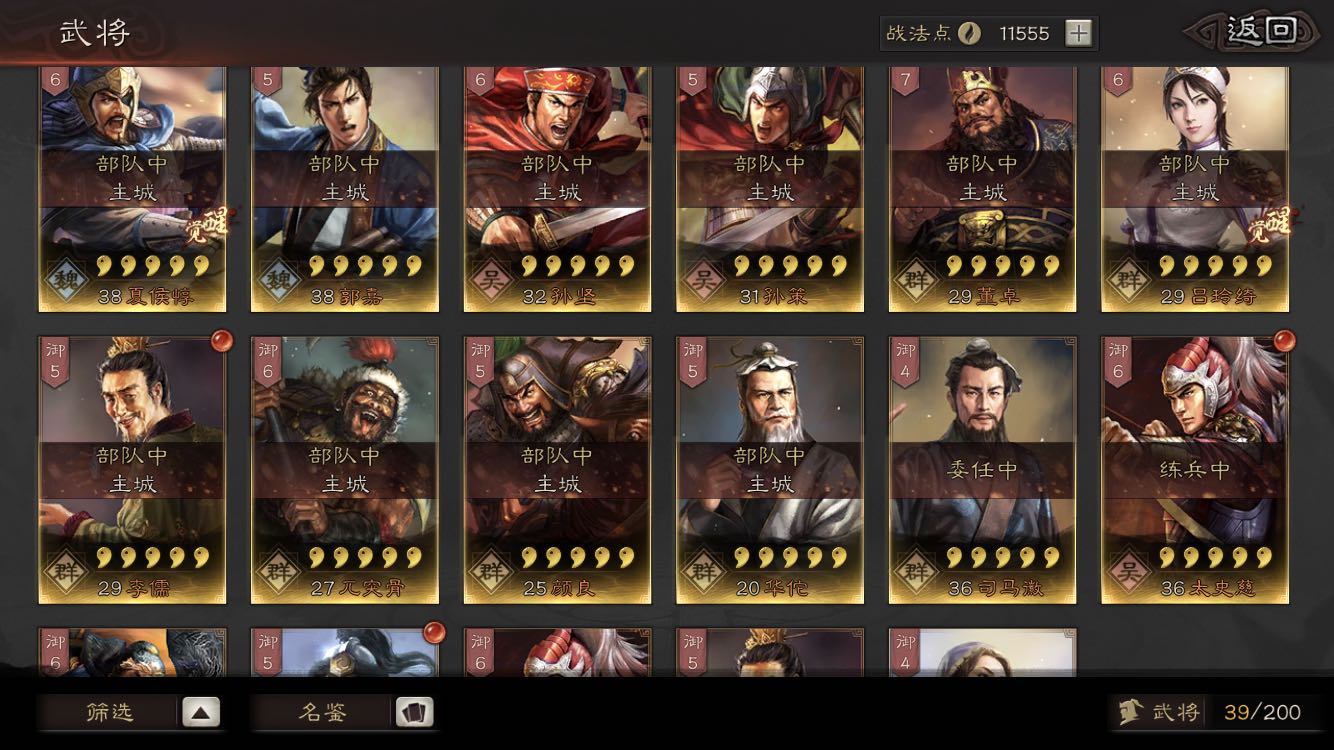Expand the 筛选 filter arrow
This screenshot has height=750, width=1334.
(x=200, y=712)
